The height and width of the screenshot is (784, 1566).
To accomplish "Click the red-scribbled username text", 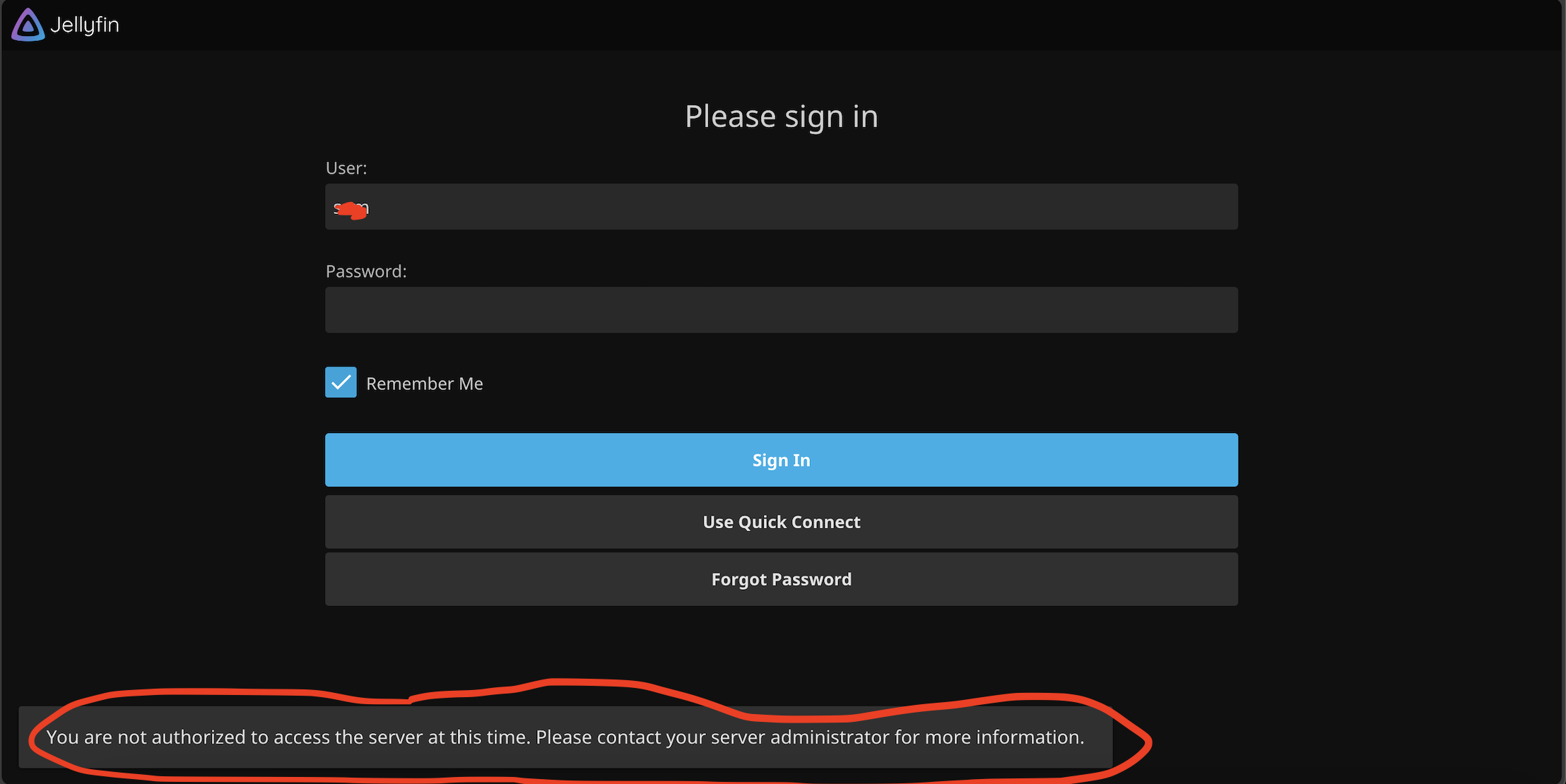I will coord(351,208).
